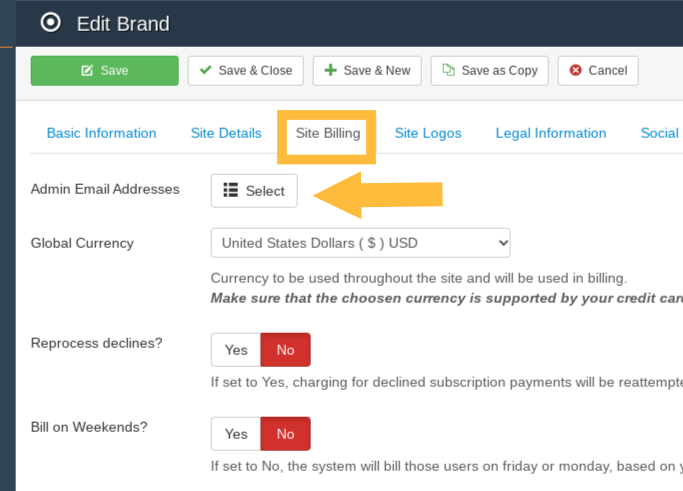The image size is (683, 491).
Task: Open the Global Currency dropdown
Action: pyautogui.click(x=360, y=242)
